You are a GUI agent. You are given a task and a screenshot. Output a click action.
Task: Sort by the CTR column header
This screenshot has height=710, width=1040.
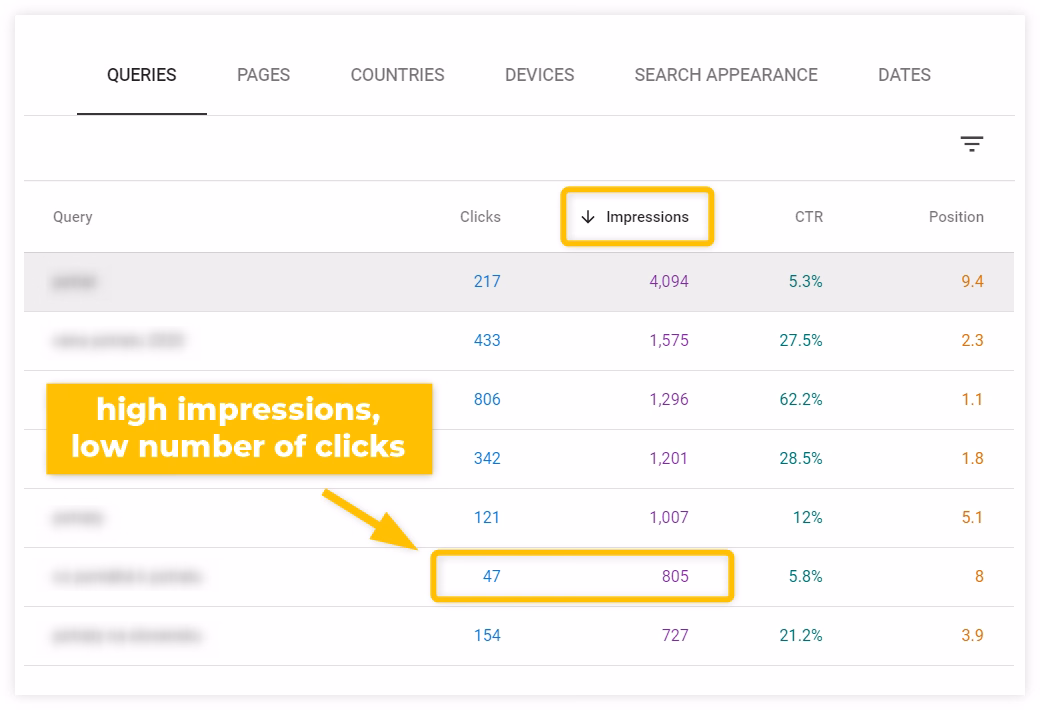808,217
